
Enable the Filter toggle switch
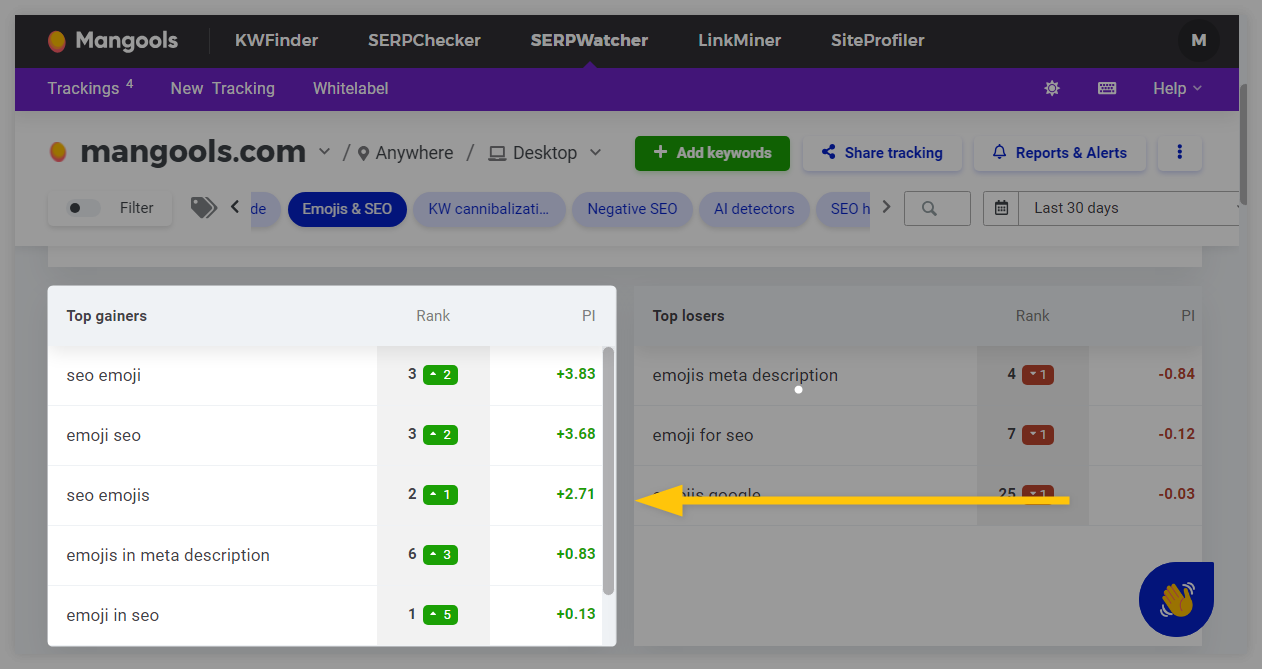point(83,208)
